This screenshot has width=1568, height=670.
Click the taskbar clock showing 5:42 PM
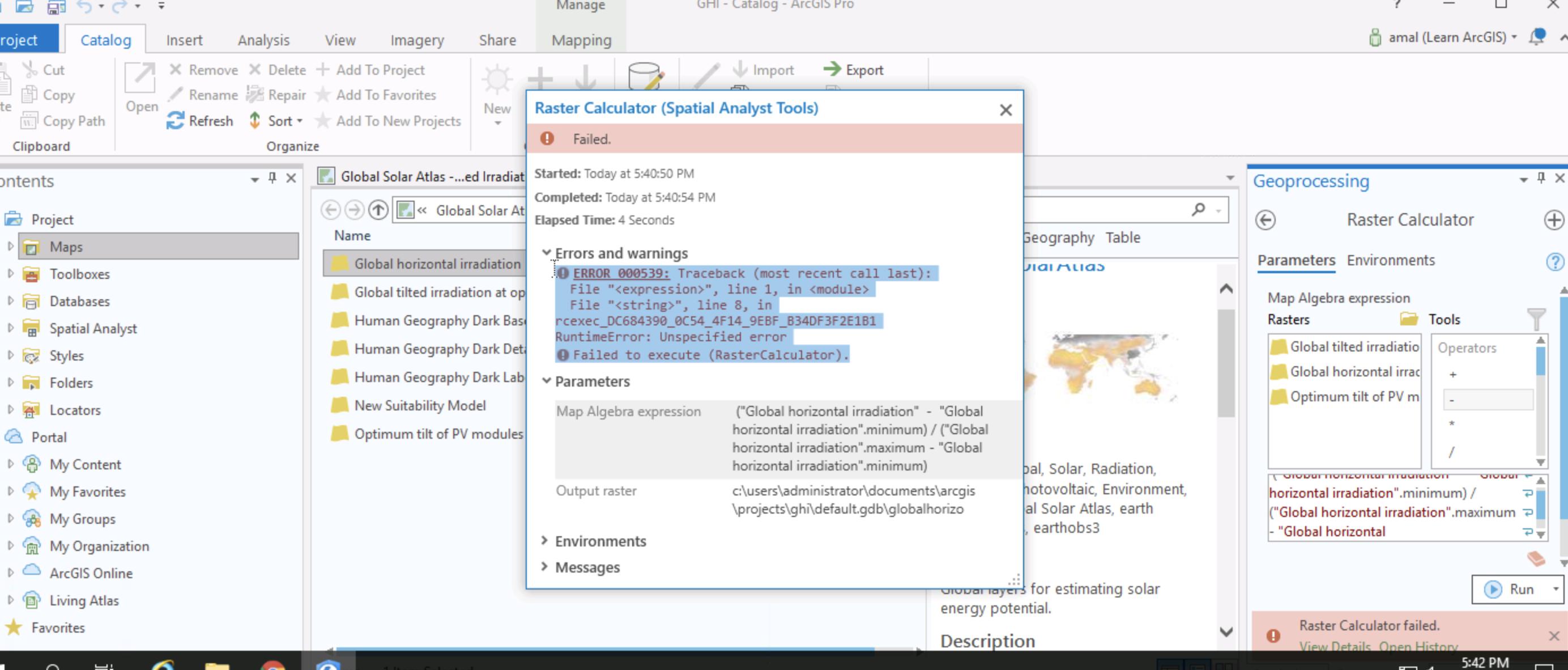click(1485, 662)
